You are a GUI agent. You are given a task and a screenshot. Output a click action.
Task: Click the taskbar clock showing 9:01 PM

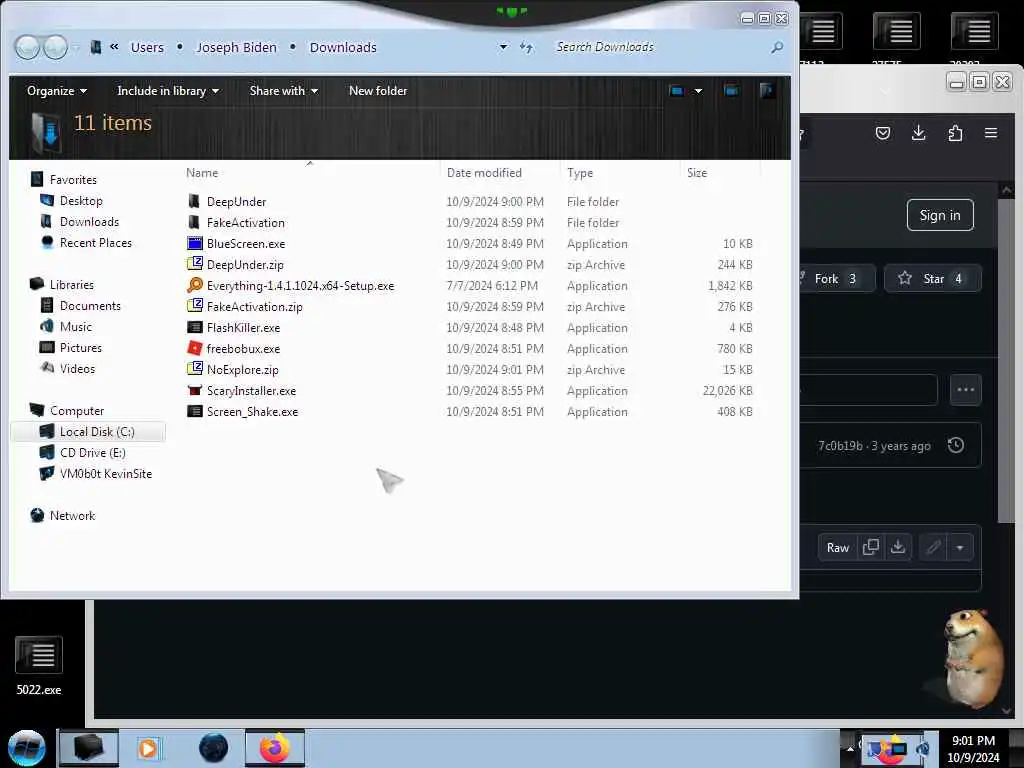[973, 748]
